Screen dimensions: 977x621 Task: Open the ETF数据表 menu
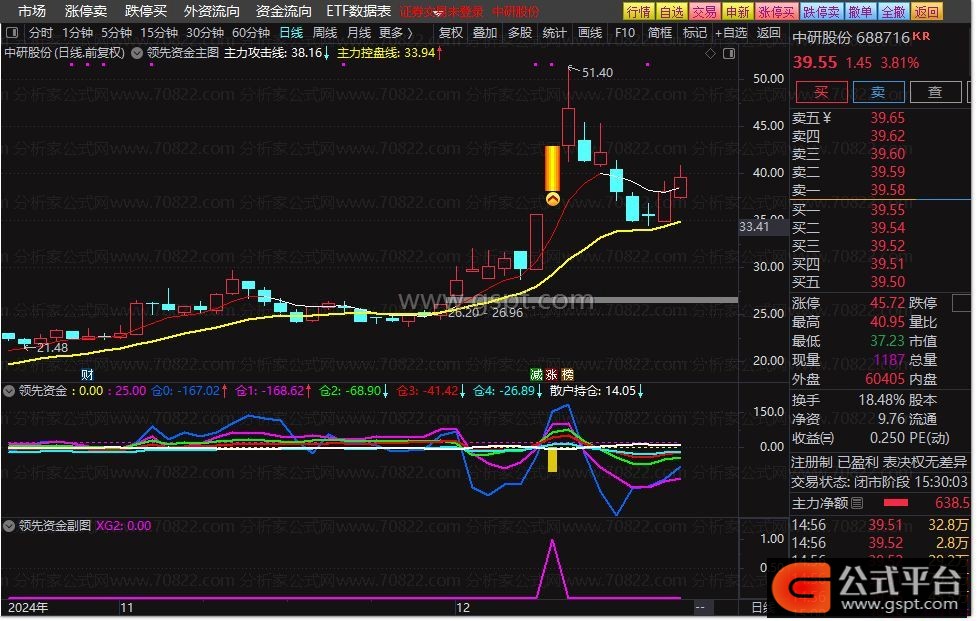(359, 11)
